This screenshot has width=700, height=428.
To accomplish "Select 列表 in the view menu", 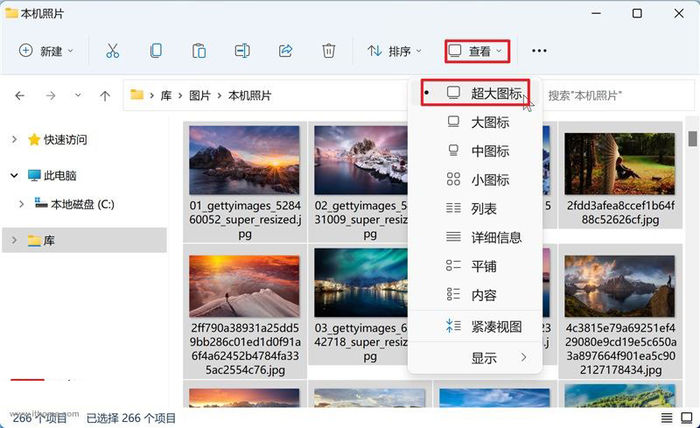I will pos(484,209).
